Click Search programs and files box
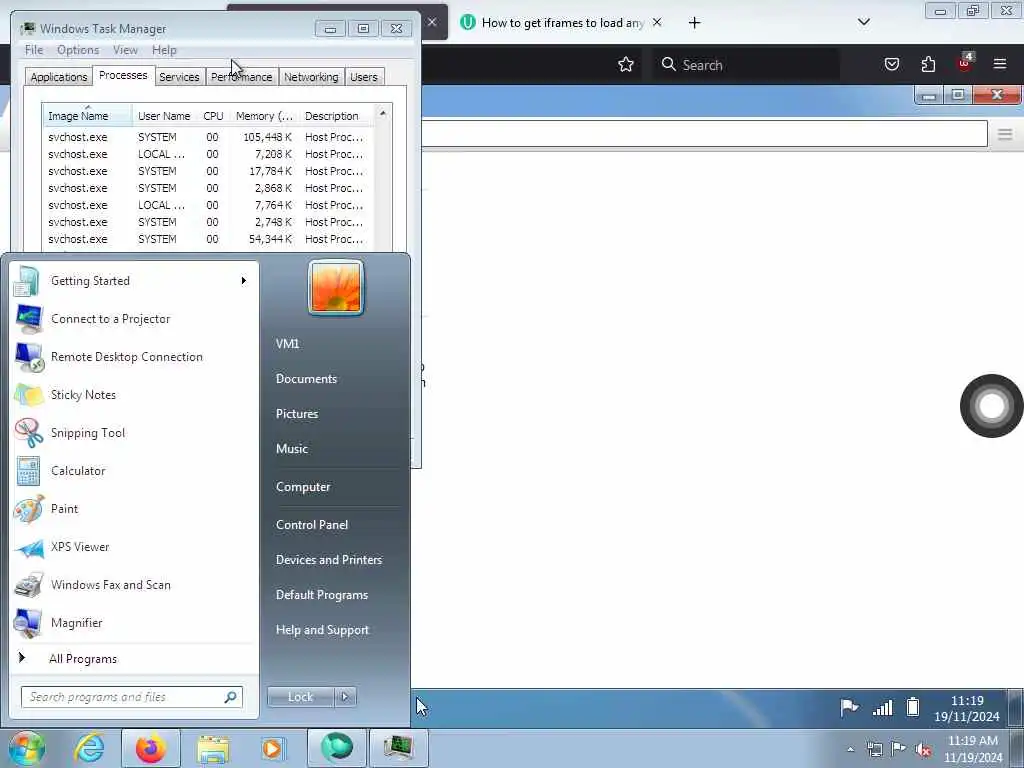The image size is (1024, 768). pyautogui.click(x=131, y=697)
